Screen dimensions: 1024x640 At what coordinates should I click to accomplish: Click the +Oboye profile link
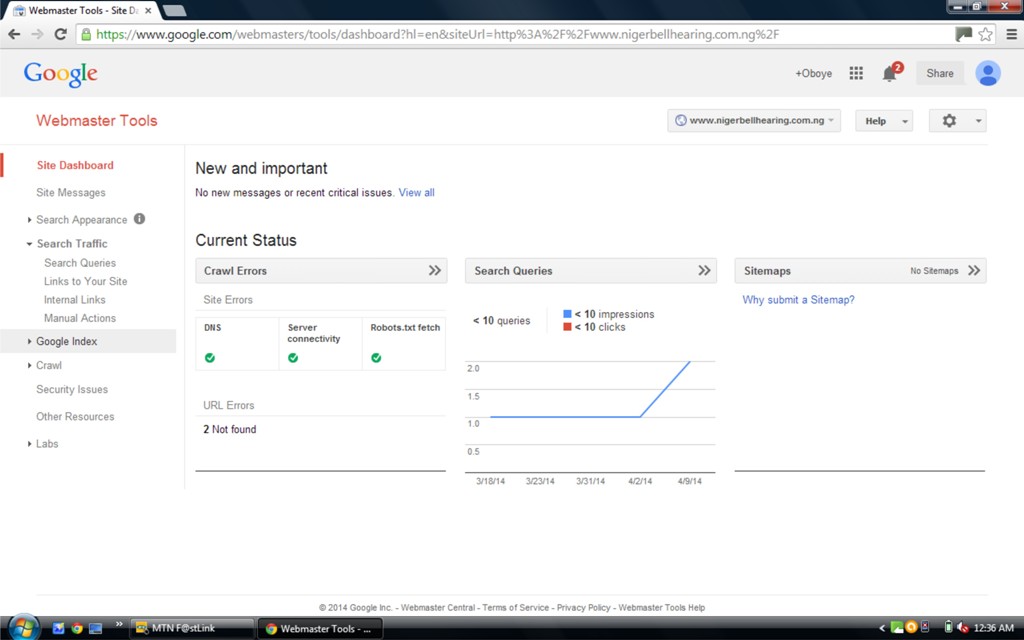pos(813,73)
